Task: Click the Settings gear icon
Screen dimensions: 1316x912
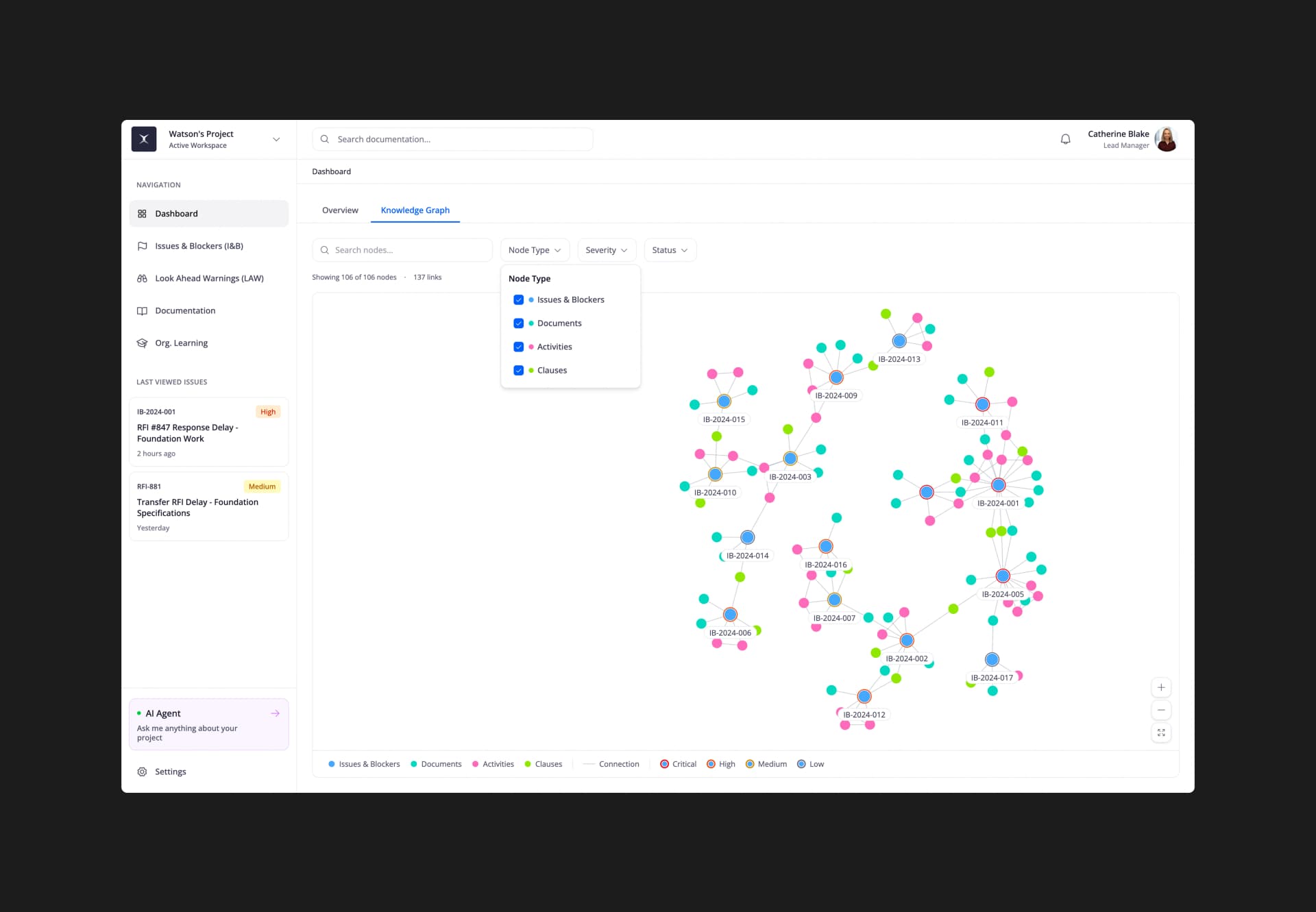Action: pos(142,772)
